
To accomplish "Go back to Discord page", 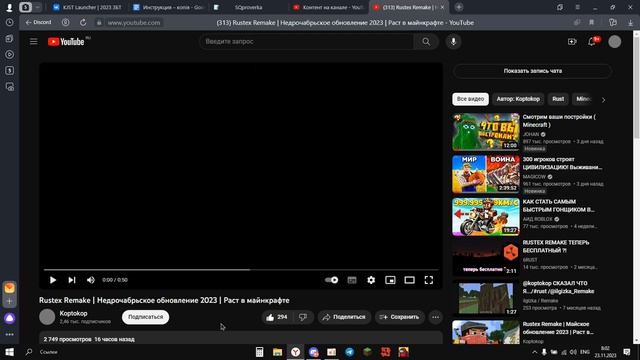I will pos(38,22).
